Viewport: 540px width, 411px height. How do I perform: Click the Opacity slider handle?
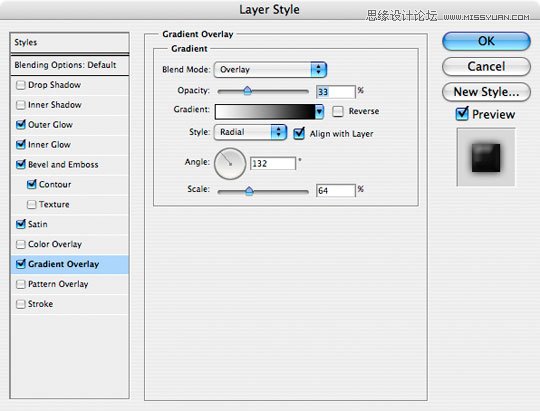(247, 91)
